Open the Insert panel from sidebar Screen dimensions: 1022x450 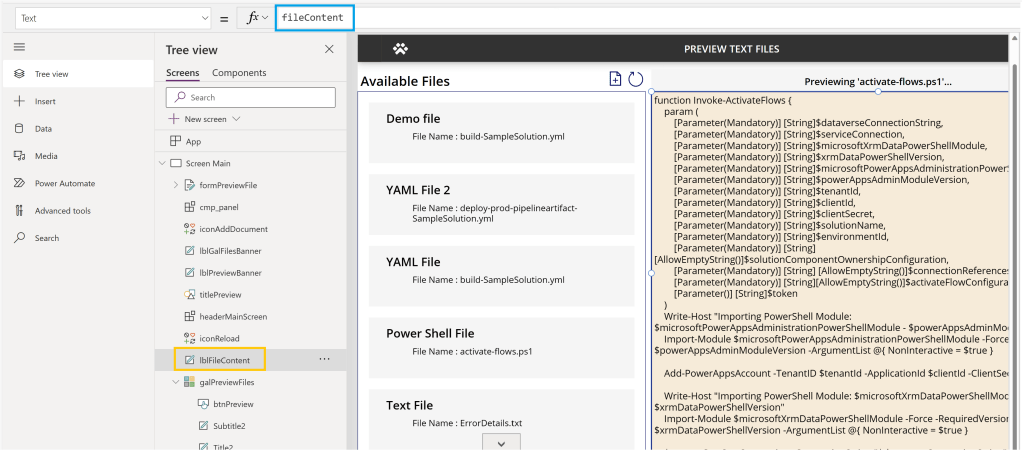[45, 101]
